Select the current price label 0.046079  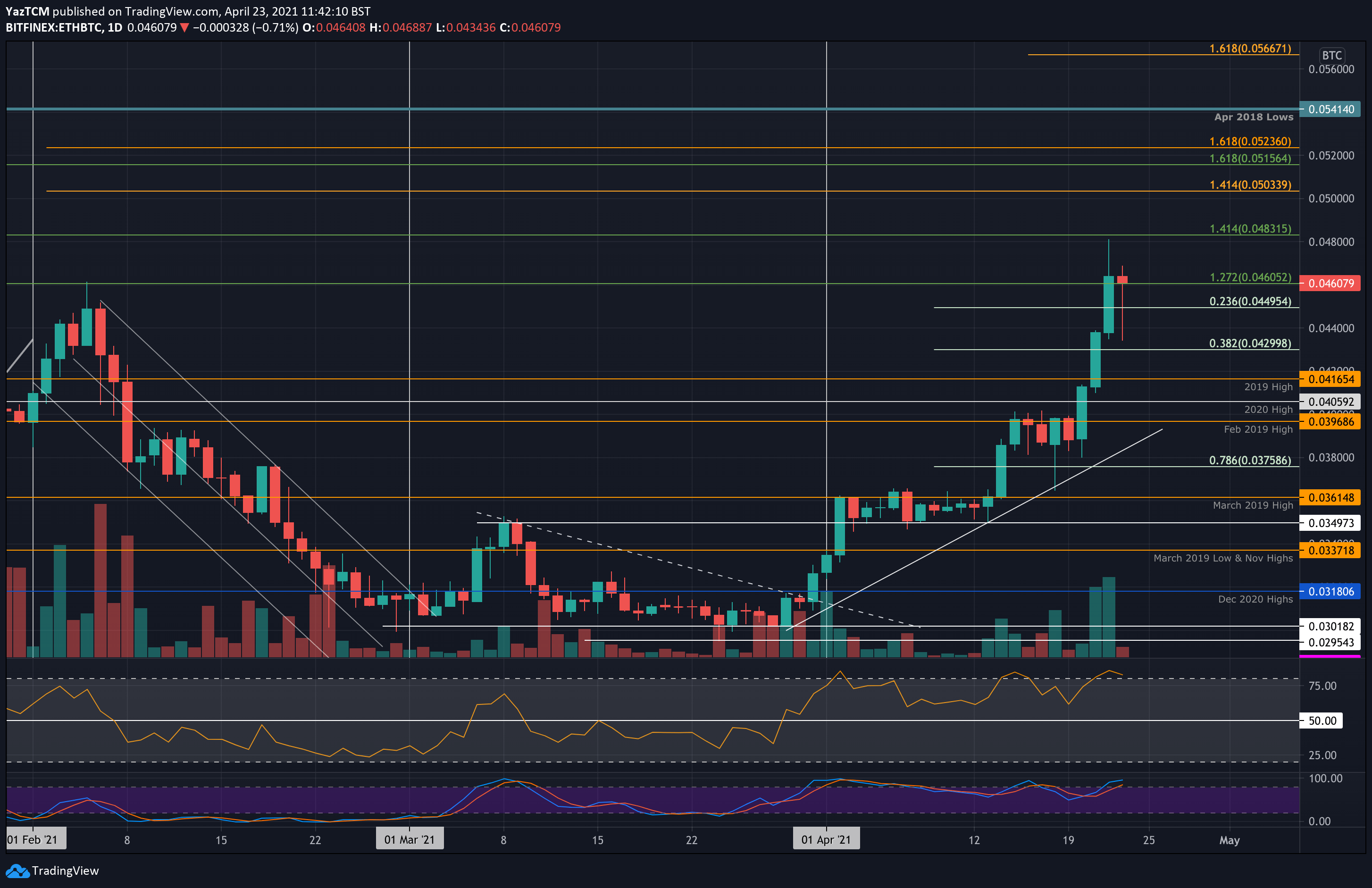click(x=1330, y=283)
